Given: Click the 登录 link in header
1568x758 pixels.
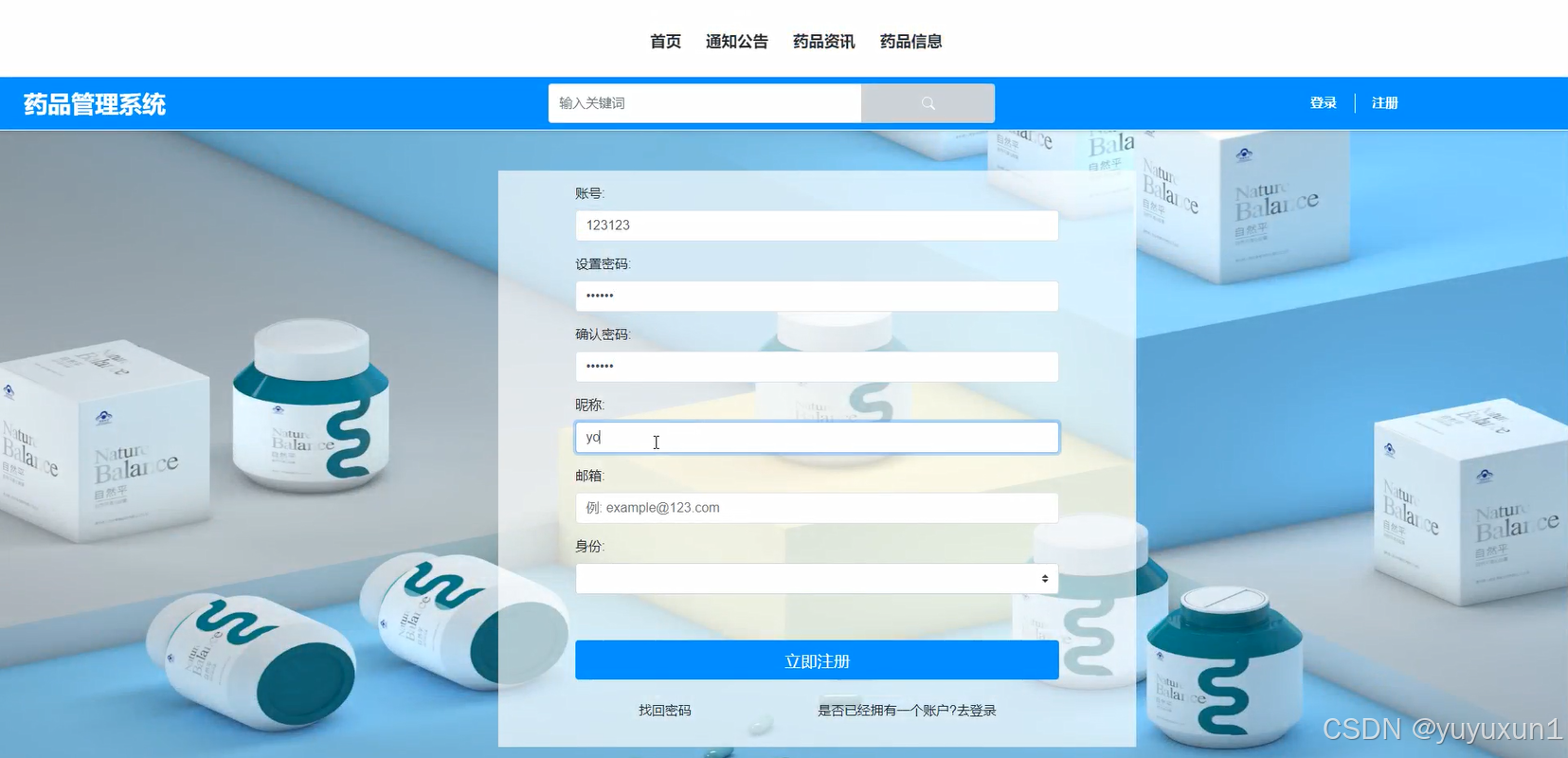Looking at the screenshot, I should coord(1323,103).
